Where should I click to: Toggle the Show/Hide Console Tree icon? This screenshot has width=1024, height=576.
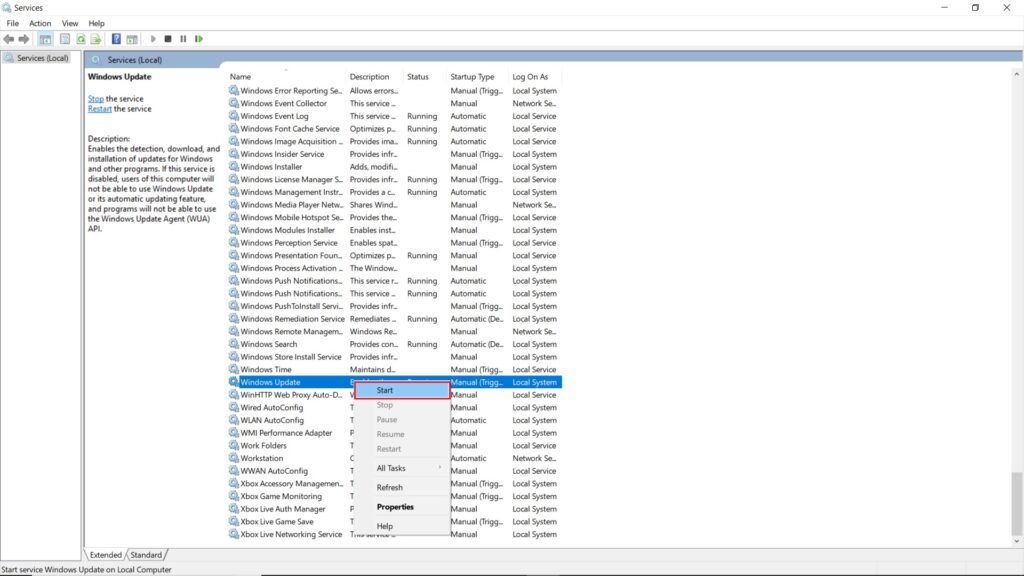point(45,39)
